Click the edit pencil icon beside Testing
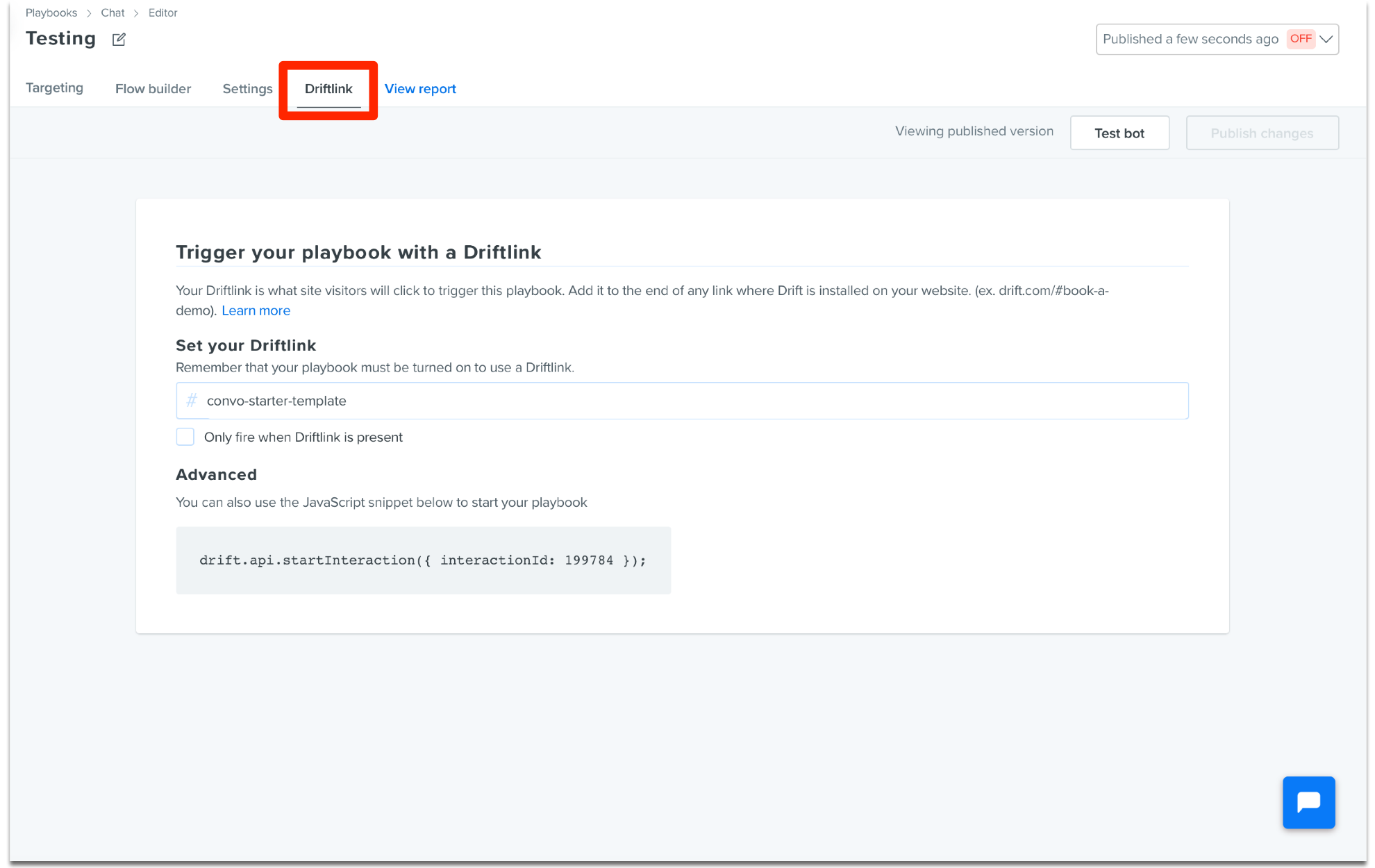This screenshot has width=1375, height=868. point(119,40)
